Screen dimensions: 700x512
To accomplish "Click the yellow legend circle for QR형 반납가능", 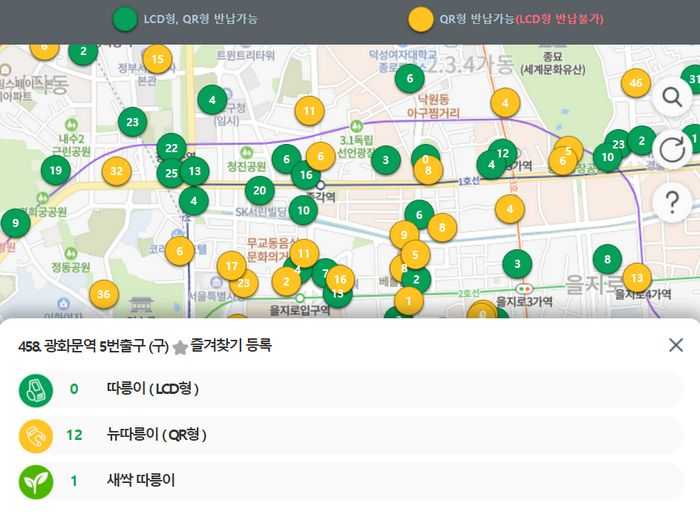I will click(421, 20).
